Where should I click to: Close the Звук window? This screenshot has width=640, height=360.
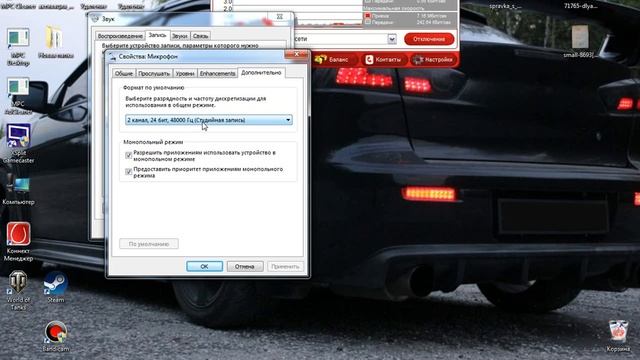click(x=280, y=17)
